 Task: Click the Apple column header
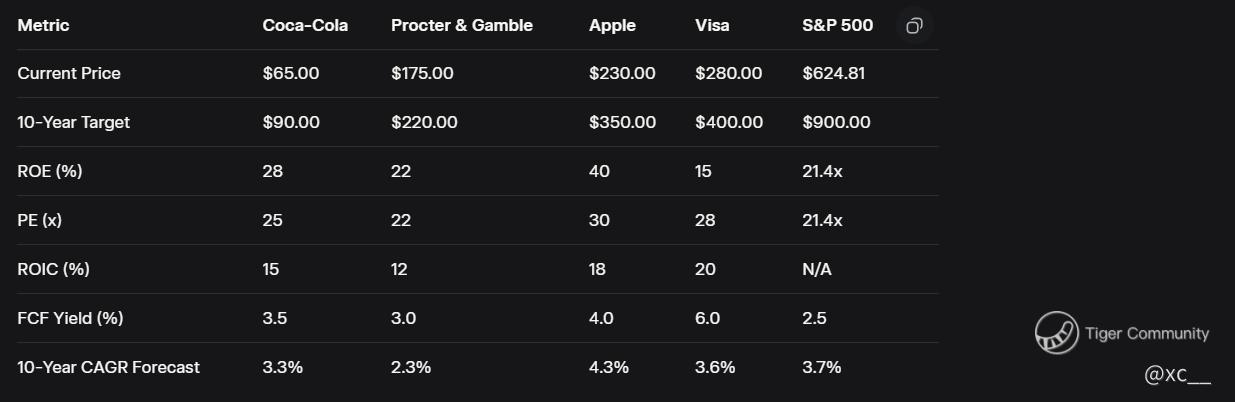[612, 26]
